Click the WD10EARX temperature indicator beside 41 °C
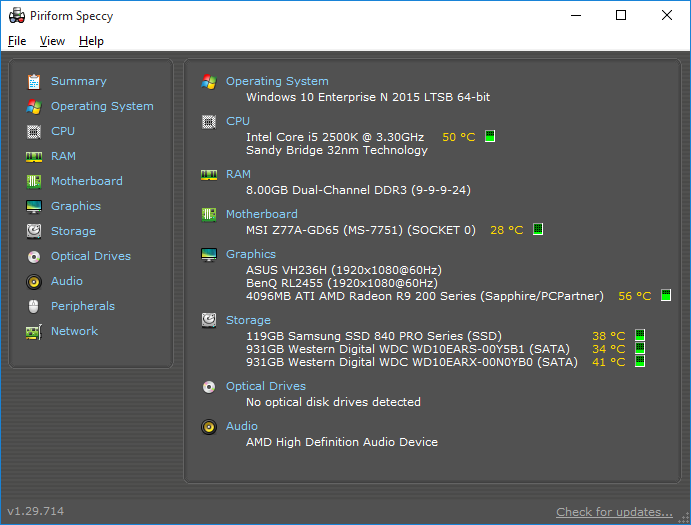691x525 pixels. (640, 361)
